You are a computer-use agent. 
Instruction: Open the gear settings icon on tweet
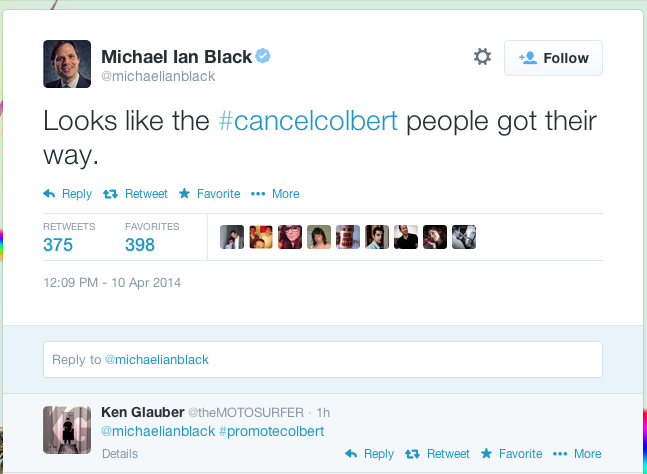point(482,57)
